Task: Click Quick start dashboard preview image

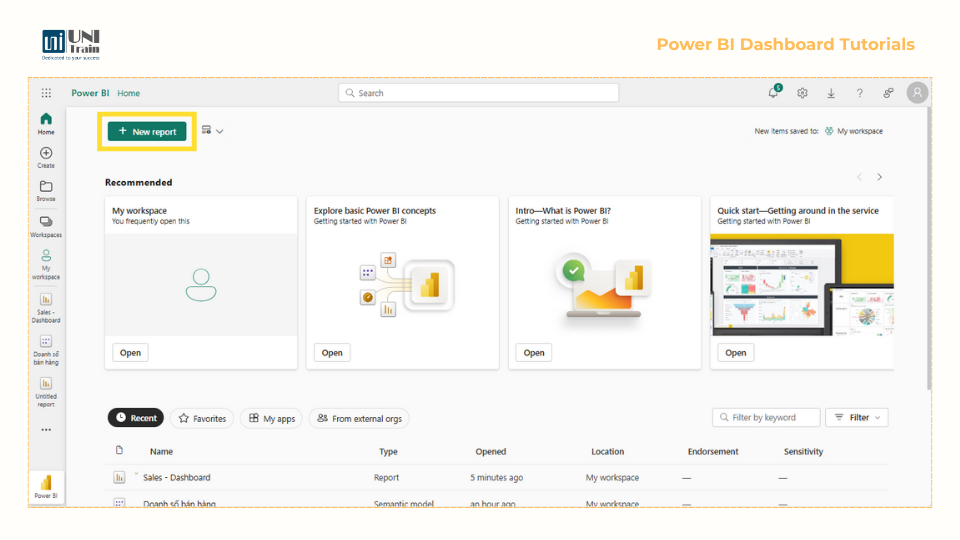Action: (802, 285)
